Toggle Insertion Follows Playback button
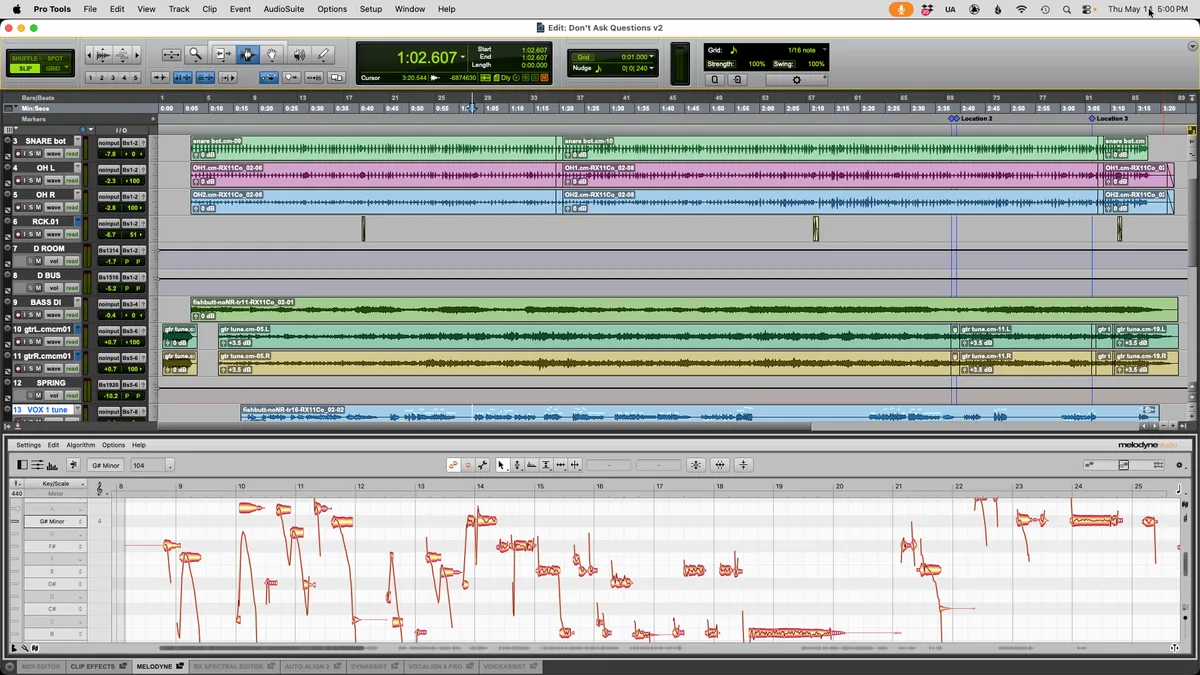This screenshot has height=675, width=1200. tap(228, 77)
